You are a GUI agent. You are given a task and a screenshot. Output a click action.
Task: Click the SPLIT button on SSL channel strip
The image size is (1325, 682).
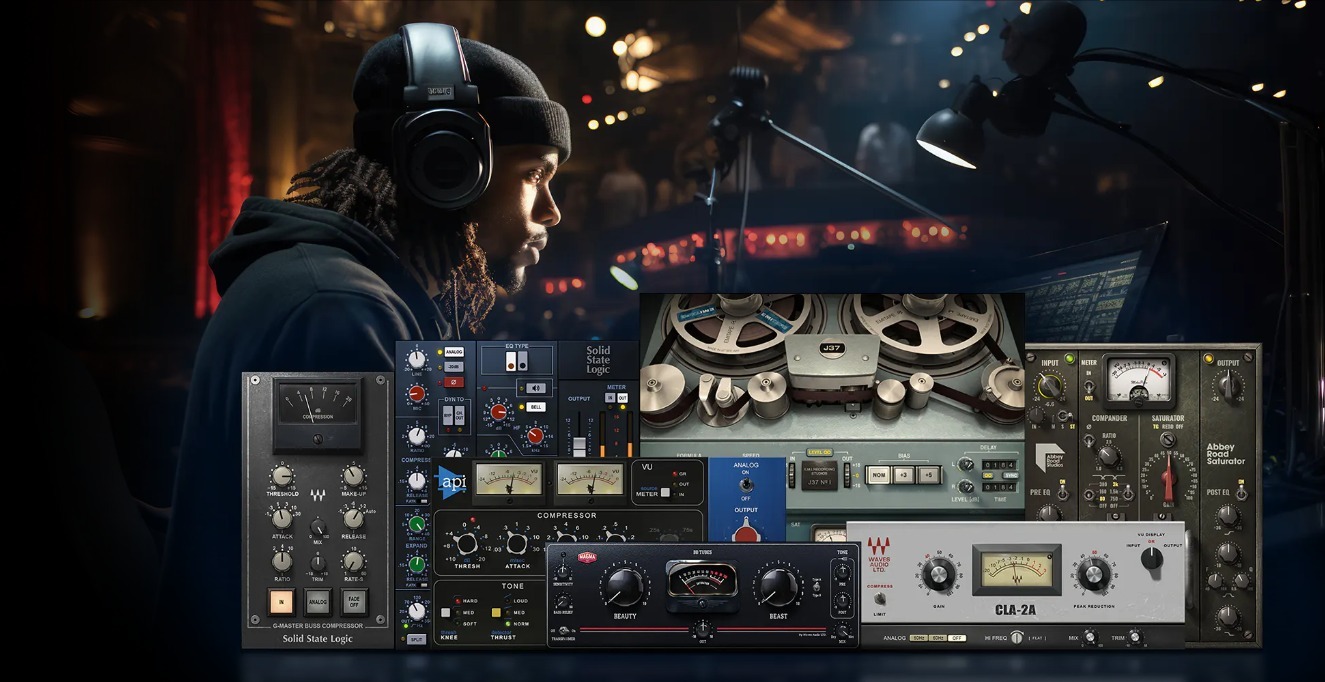click(x=416, y=638)
